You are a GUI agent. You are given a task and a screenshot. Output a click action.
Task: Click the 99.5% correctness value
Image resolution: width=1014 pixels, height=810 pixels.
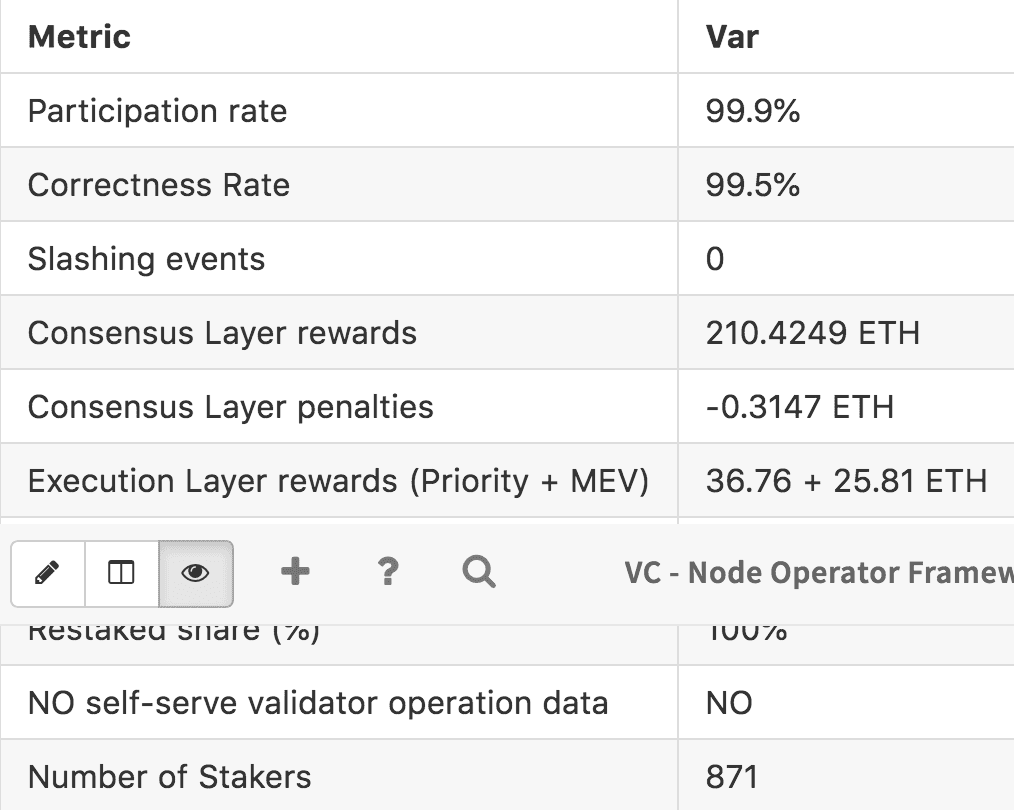coord(752,185)
